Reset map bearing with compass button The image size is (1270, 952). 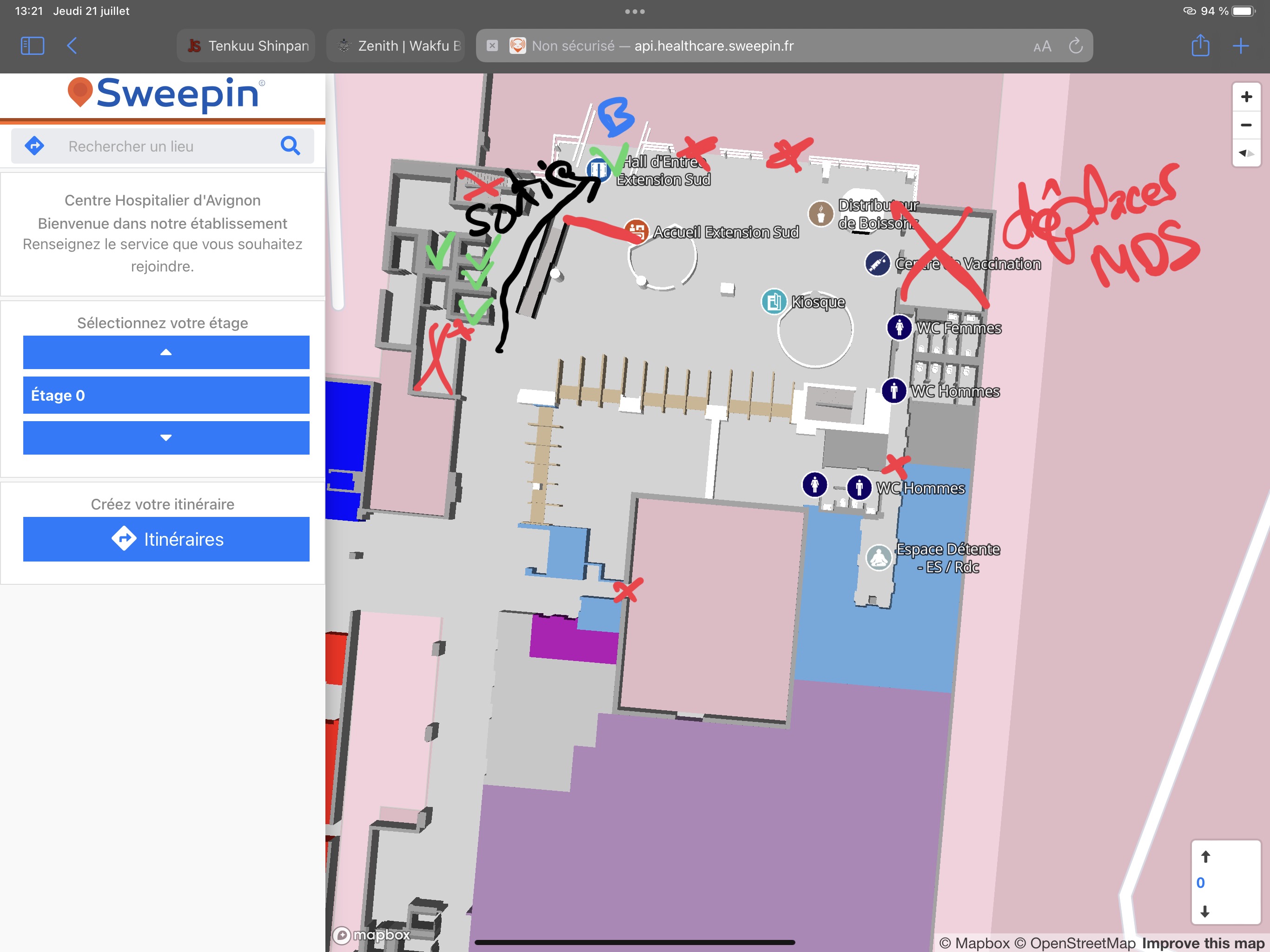tap(1246, 153)
